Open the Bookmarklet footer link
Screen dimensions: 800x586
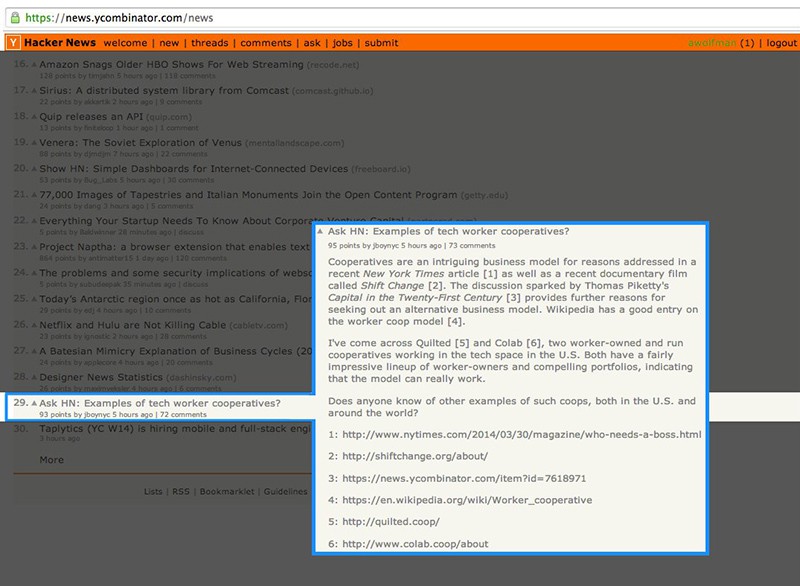[227, 492]
